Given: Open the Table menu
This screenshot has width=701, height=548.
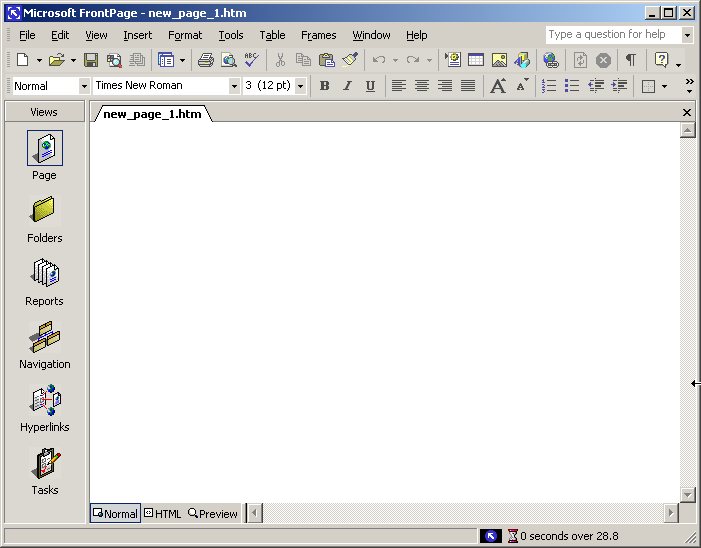Looking at the screenshot, I should (x=272, y=35).
